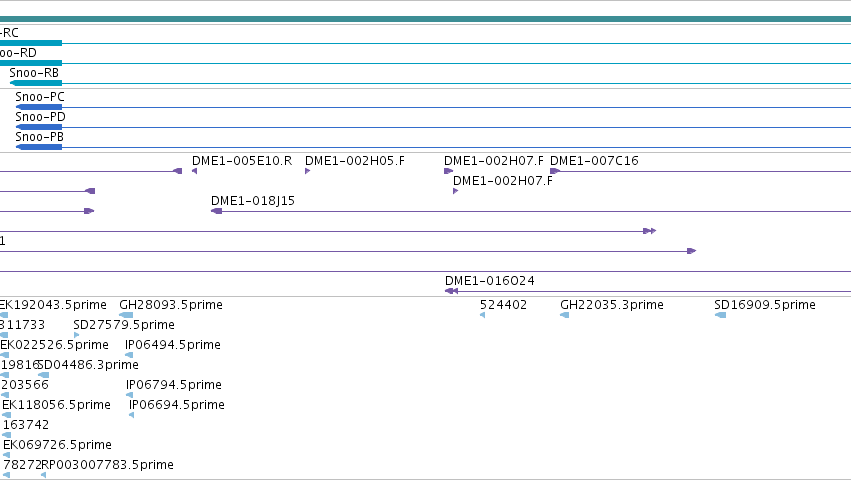Click the DME1-002H05.F arrow marker
The height and width of the screenshot is (480, 851).
[307, 171]
